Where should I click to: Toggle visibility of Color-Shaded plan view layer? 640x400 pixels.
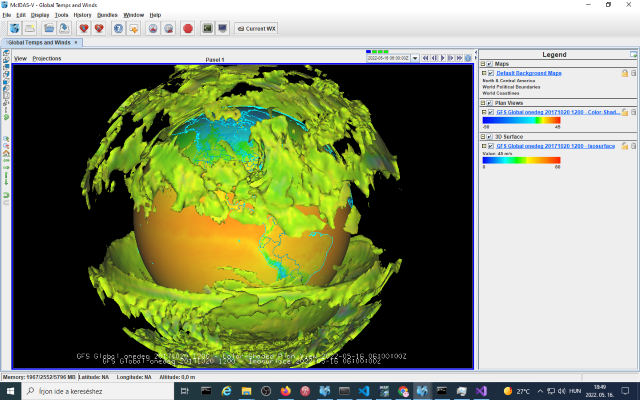pyautogui.click(x=491, y=112)
